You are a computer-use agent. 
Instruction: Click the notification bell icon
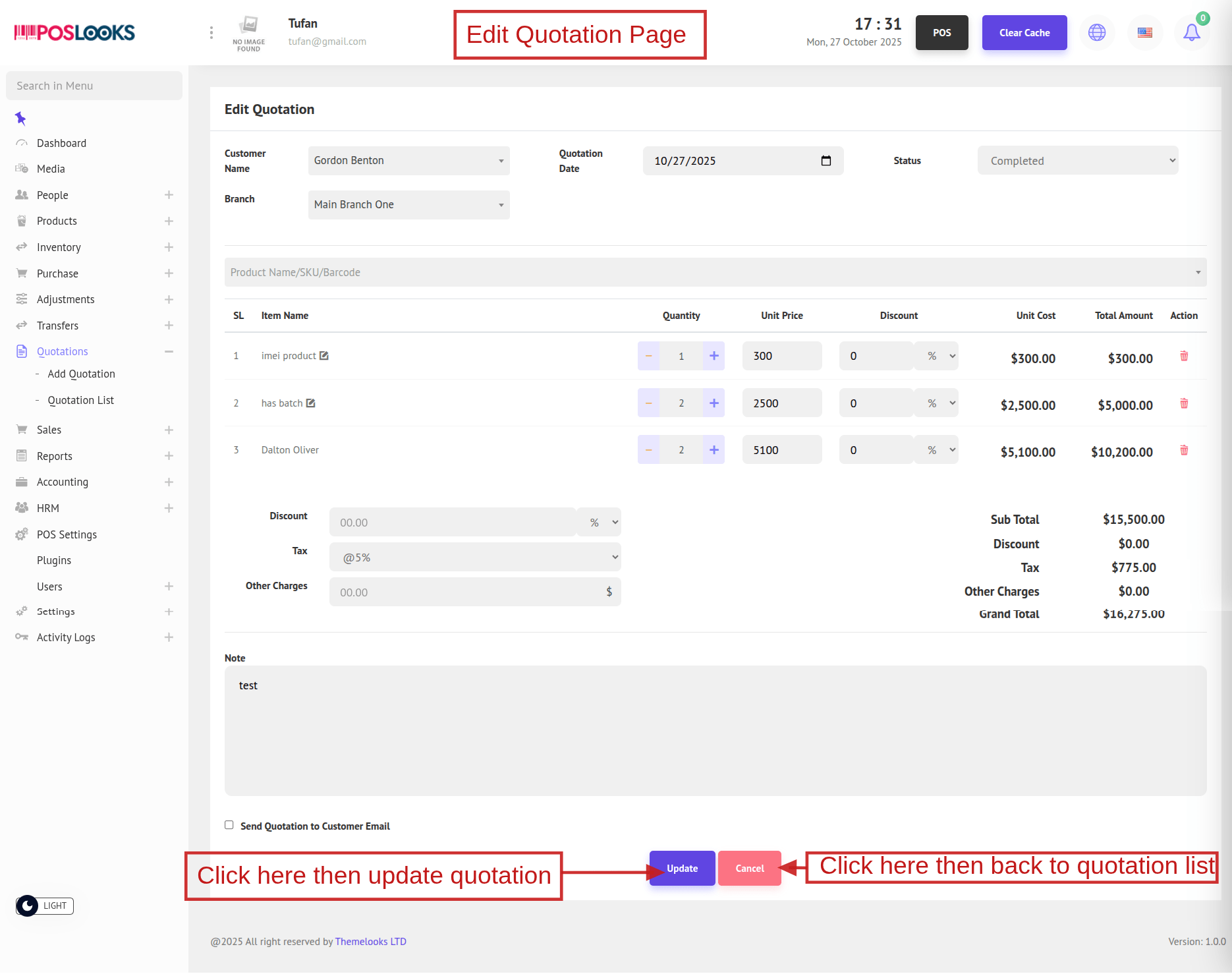pyautogui.click(x=1191, y=32)
